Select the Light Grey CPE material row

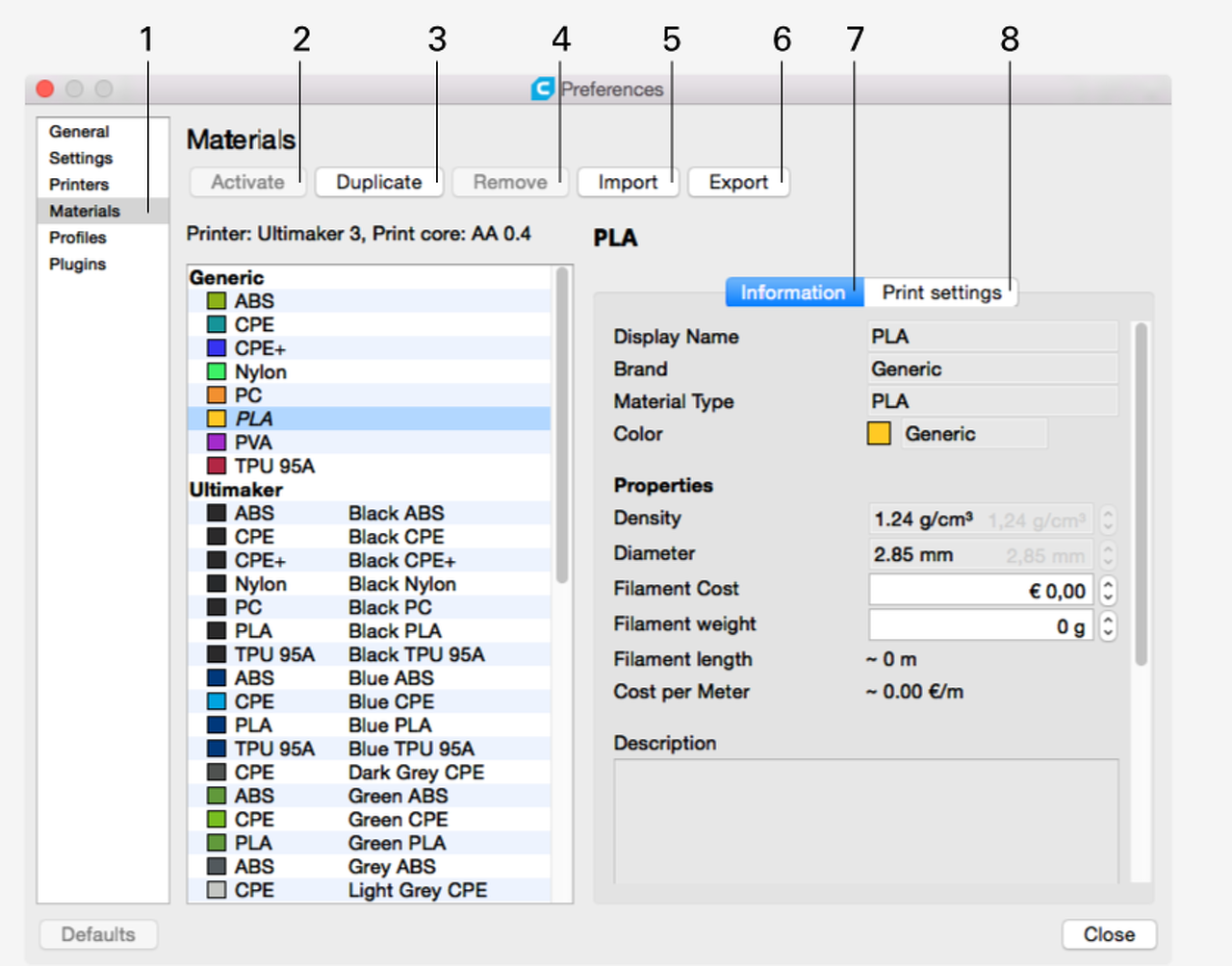point(370,890)
